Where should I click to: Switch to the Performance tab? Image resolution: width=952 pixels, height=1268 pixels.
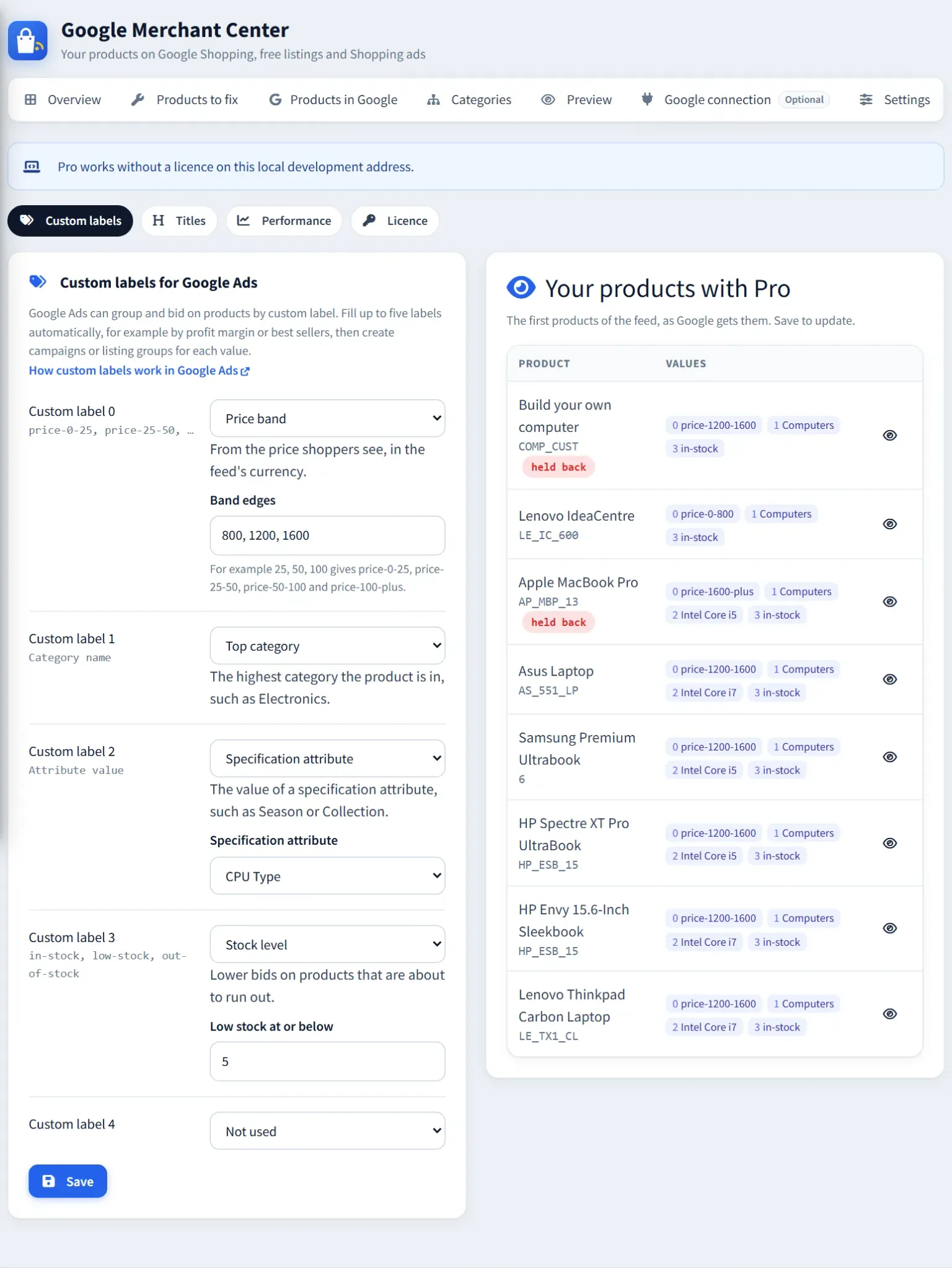pos(284,221)
